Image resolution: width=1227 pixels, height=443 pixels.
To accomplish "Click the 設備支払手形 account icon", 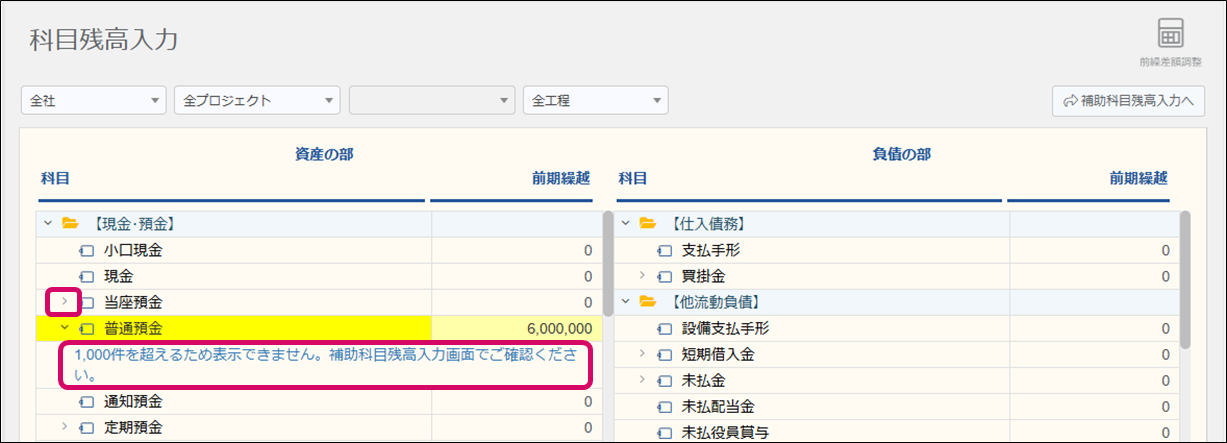I will [x=665, y=328].
